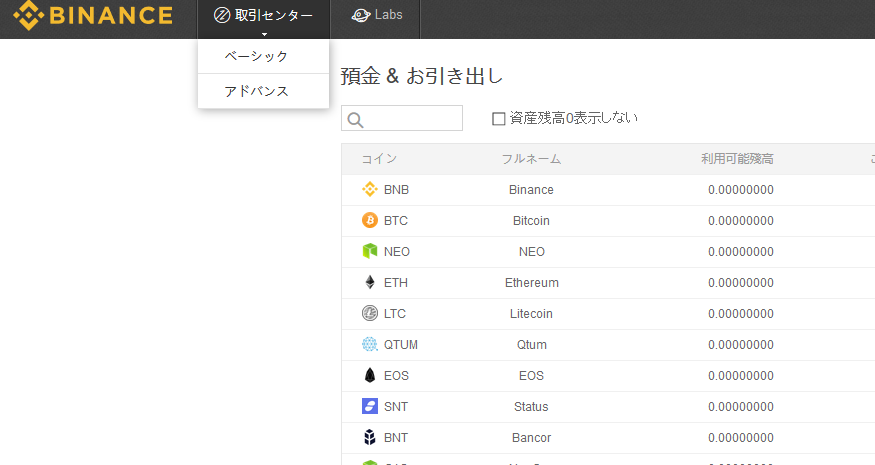Click the 預金 & お引き出し page heading
Viewport: 875px width, 465px height.
pos(421,76)
